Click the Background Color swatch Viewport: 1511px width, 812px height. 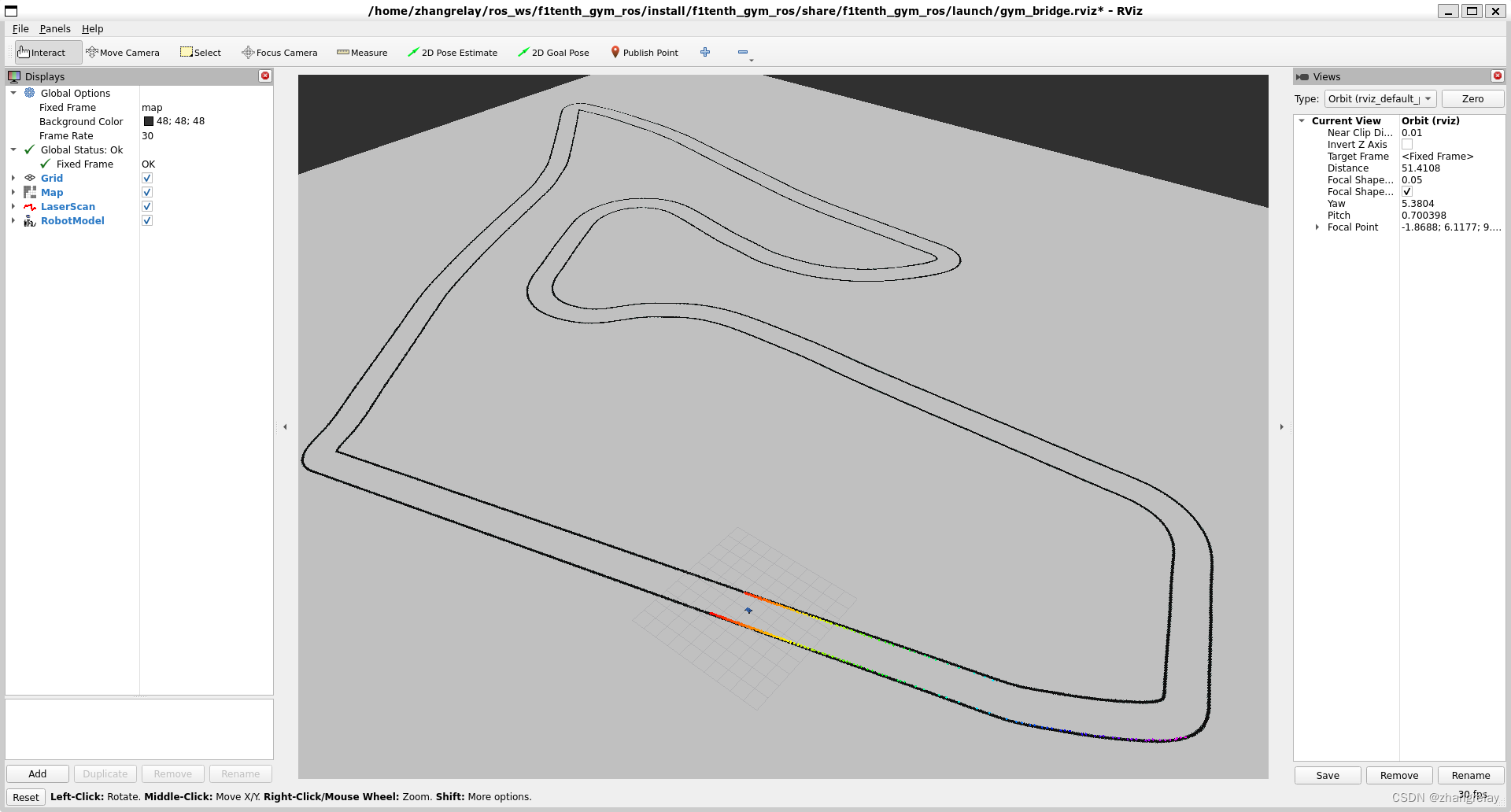coord(149,121)
